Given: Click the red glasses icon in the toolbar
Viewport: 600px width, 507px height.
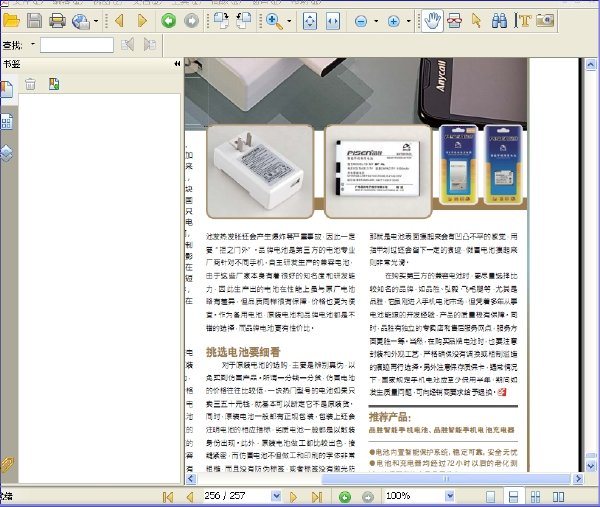Looking at the screenshot, I should 454,21.
